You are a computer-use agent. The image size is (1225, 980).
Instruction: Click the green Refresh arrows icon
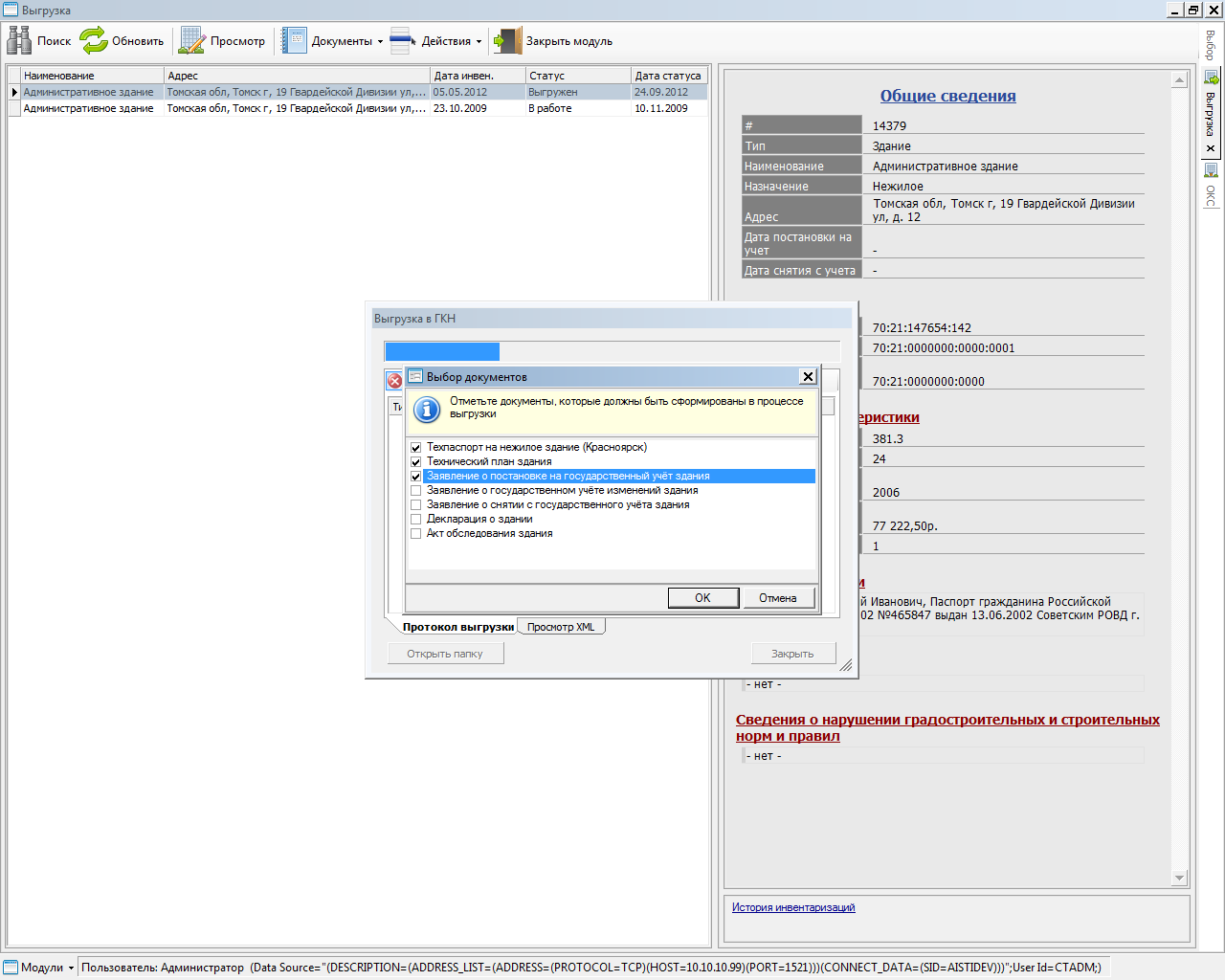[94, 41]
